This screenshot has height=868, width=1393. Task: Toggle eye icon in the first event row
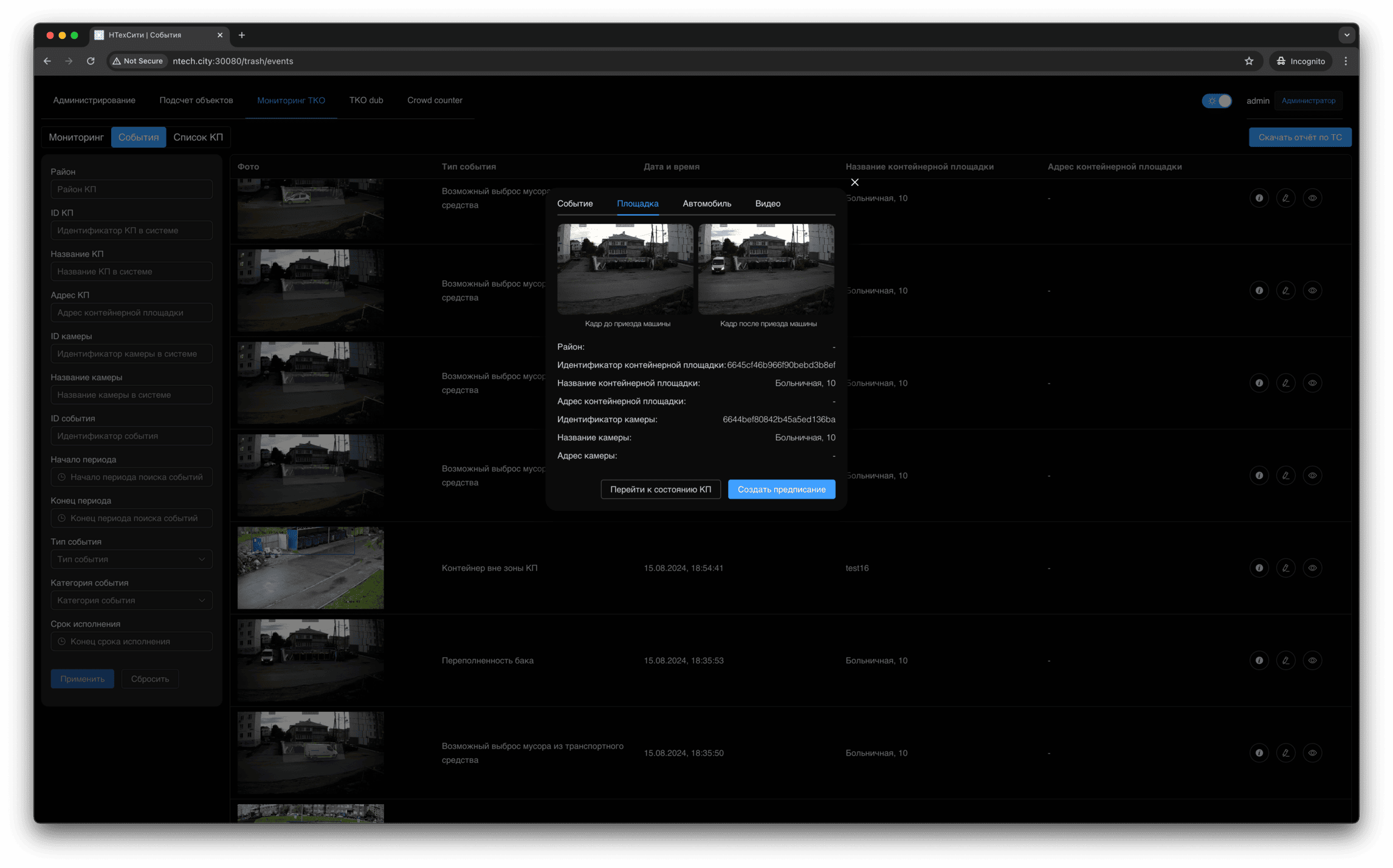[x=1312, y=198]
